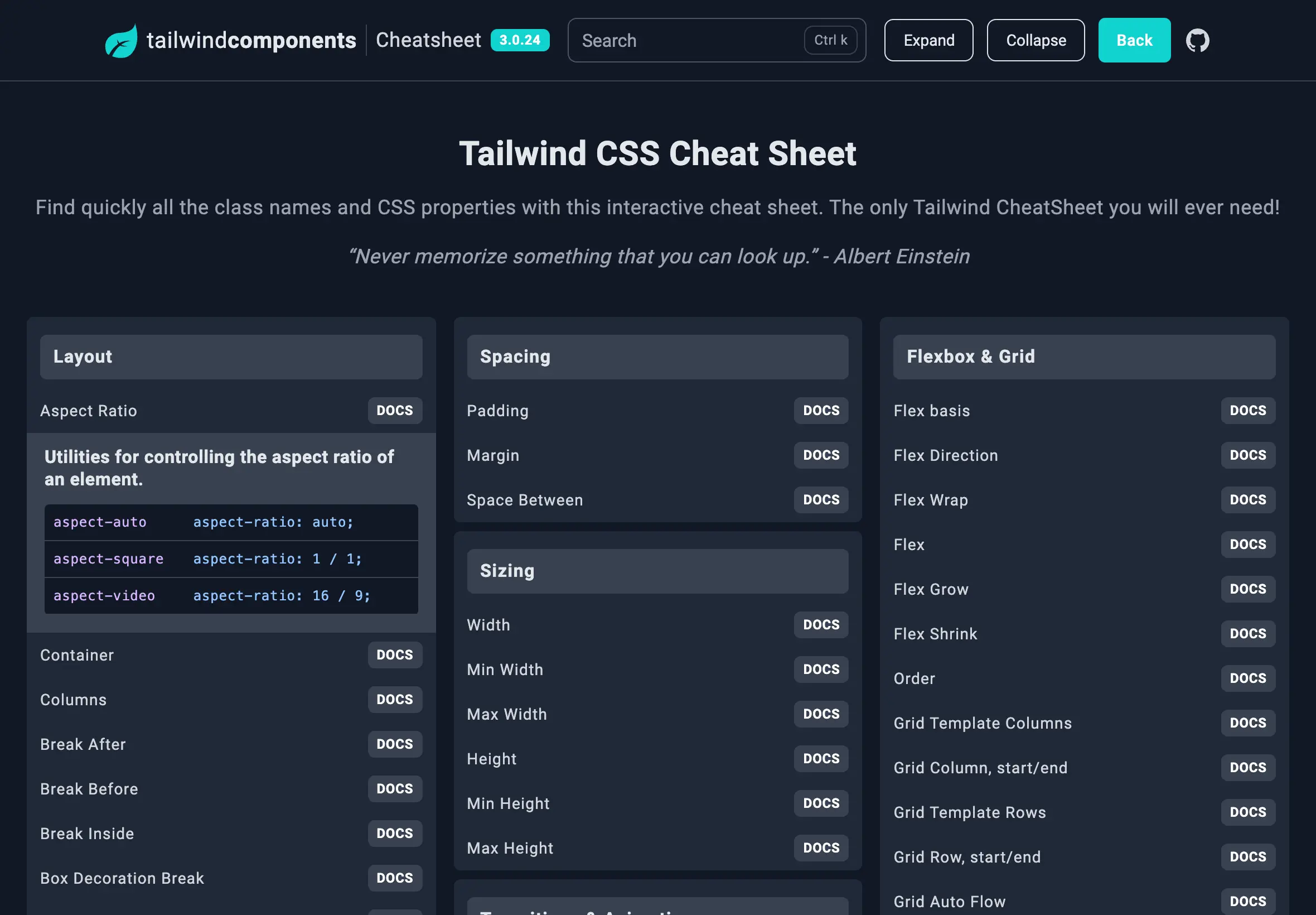Image resolution: width=1316 pixels, height=915 pixels.
Task: Click the Flexbox & Grid section header
Action: click(1084, 357)
